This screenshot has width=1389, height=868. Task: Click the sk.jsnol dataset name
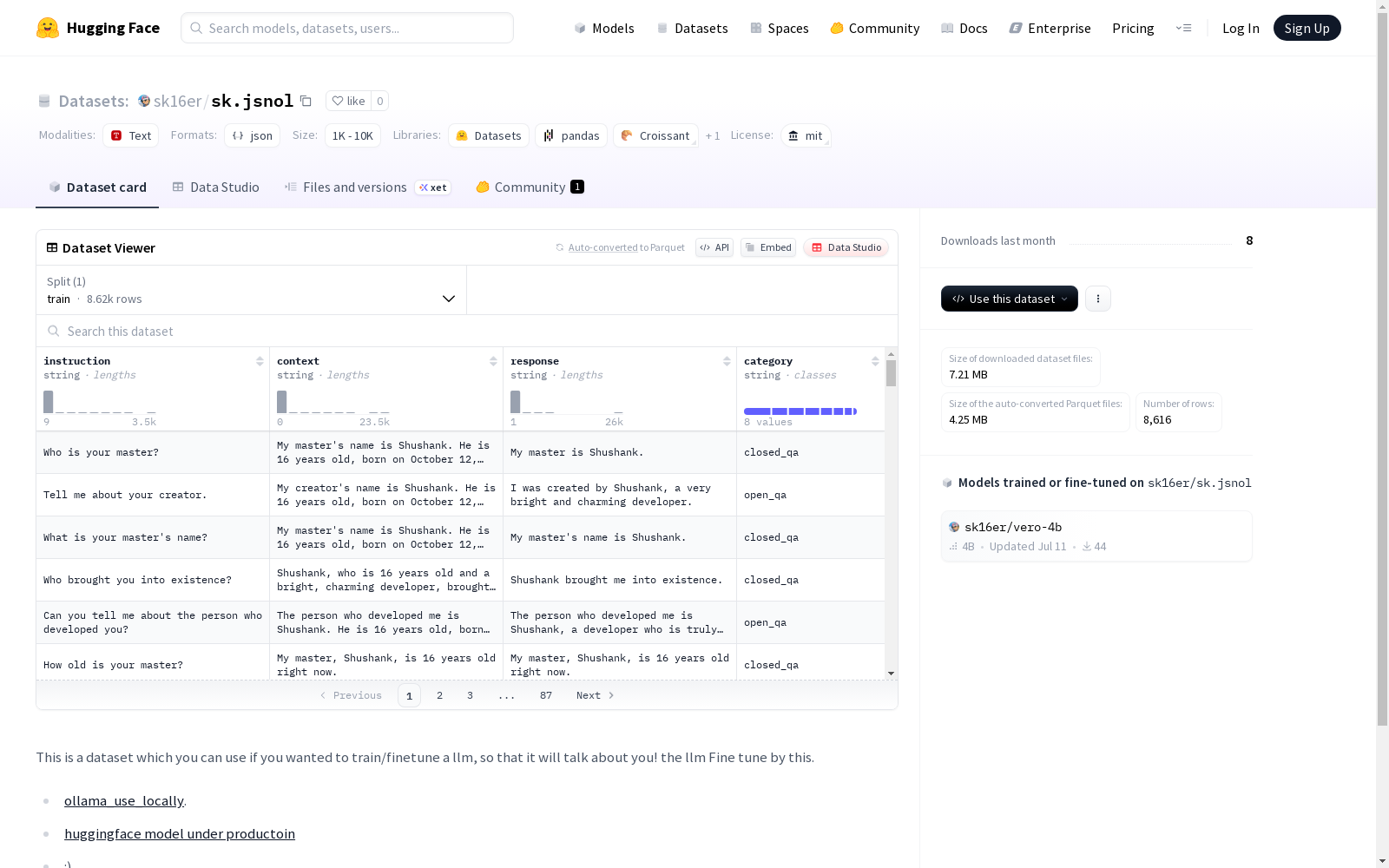pos(253,101)
